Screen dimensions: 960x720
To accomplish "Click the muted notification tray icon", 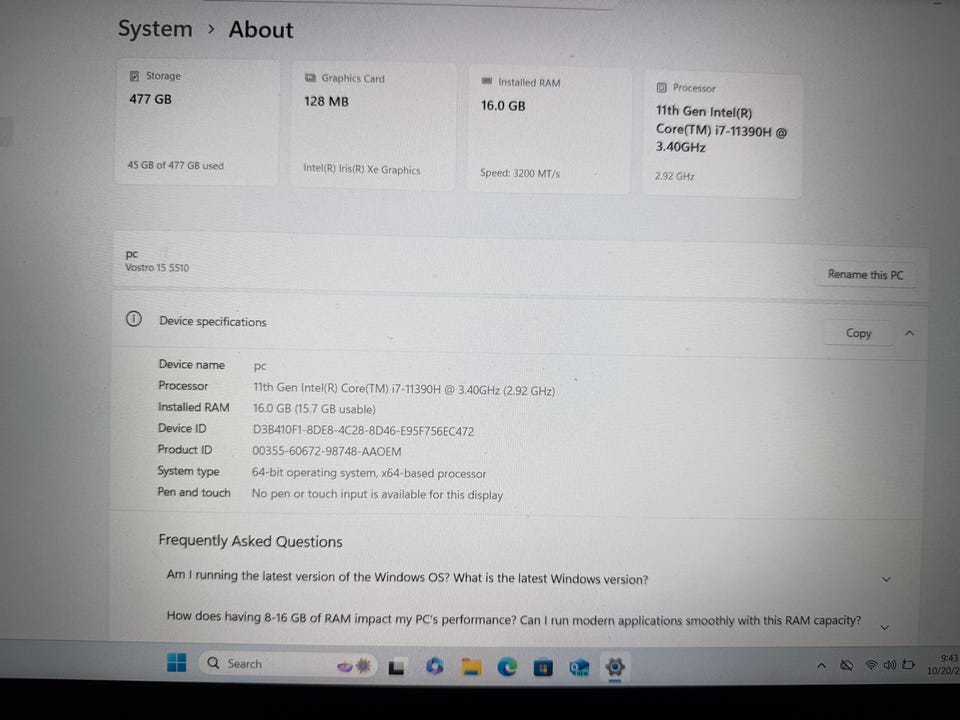I will [847, 666].
